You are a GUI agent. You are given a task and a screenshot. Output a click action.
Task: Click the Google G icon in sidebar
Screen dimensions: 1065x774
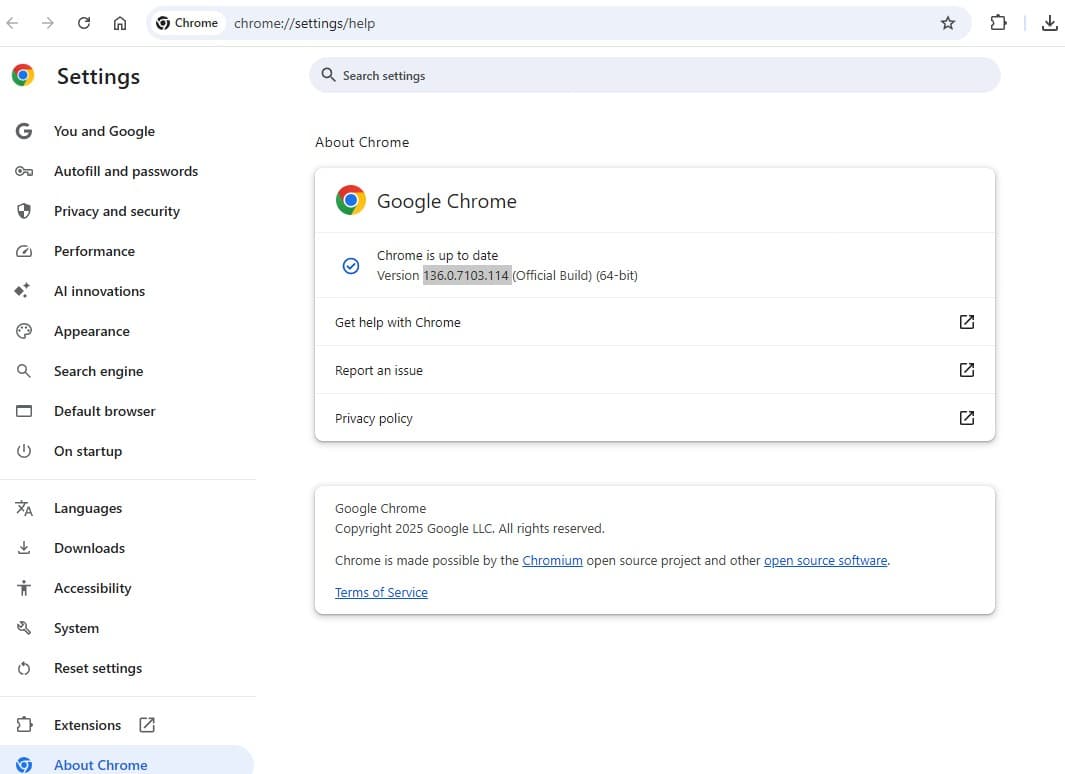(24, 131)
